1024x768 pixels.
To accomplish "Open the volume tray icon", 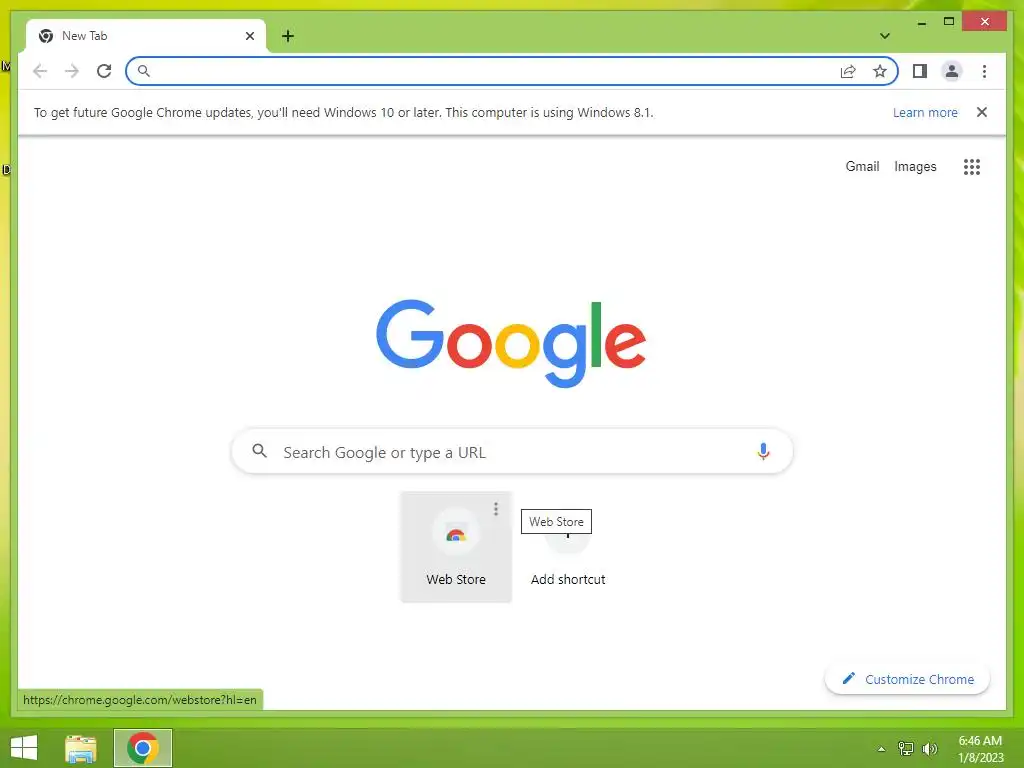I will [x=929, y=749].
